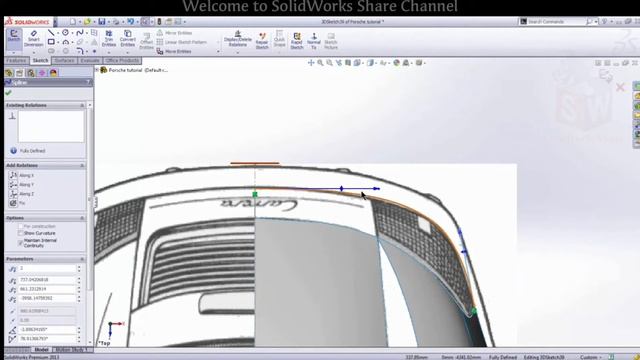This screenshot has height=360, width=640.
Task: Click Linear Sketch Pattern in the ribbon
Action: pyautogui.click(x=182, y=42)
